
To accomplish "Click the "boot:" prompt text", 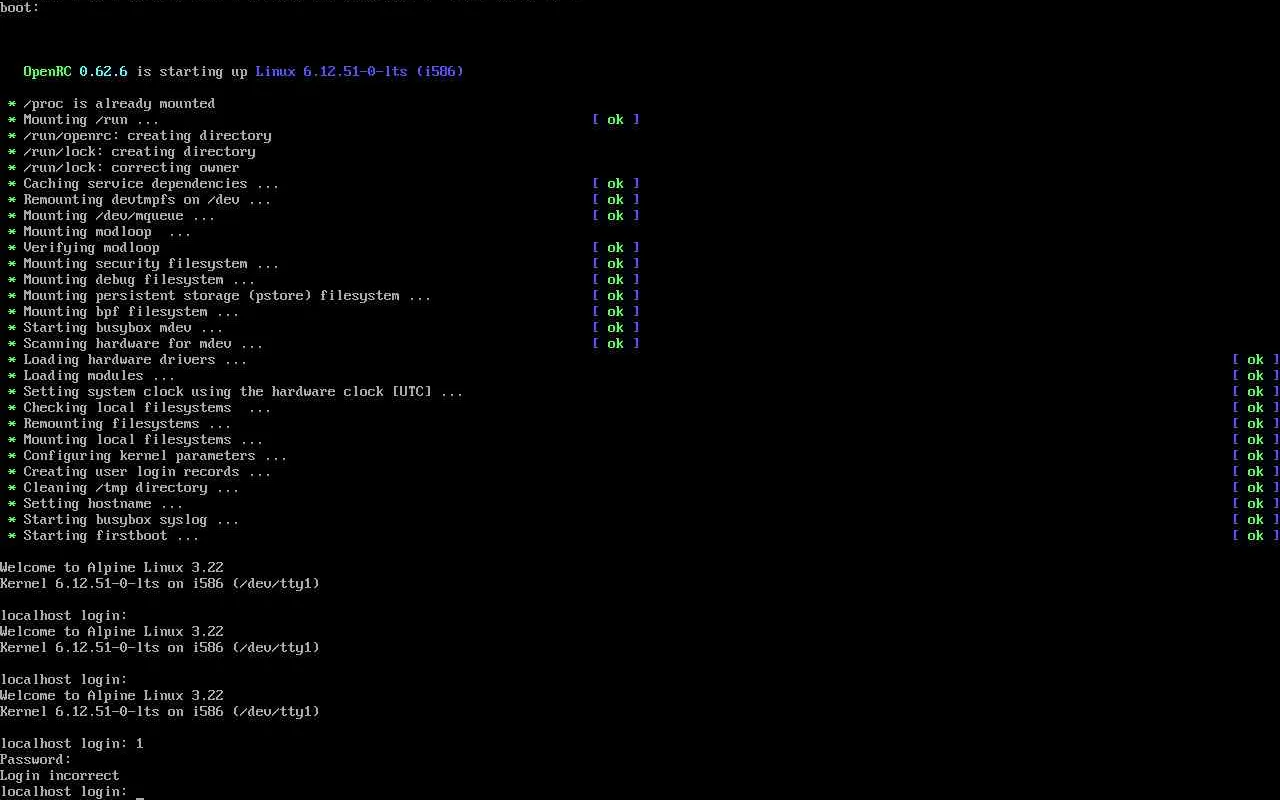I will click(x=20, y=8).
